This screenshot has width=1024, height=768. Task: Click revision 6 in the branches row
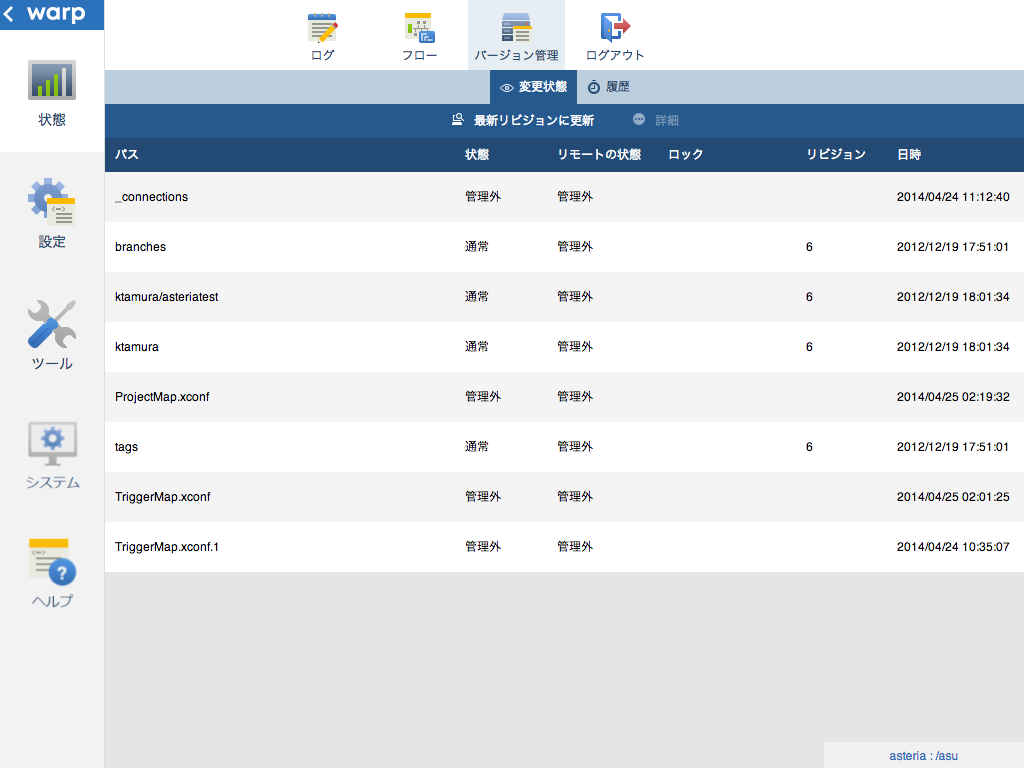[809, 247]
